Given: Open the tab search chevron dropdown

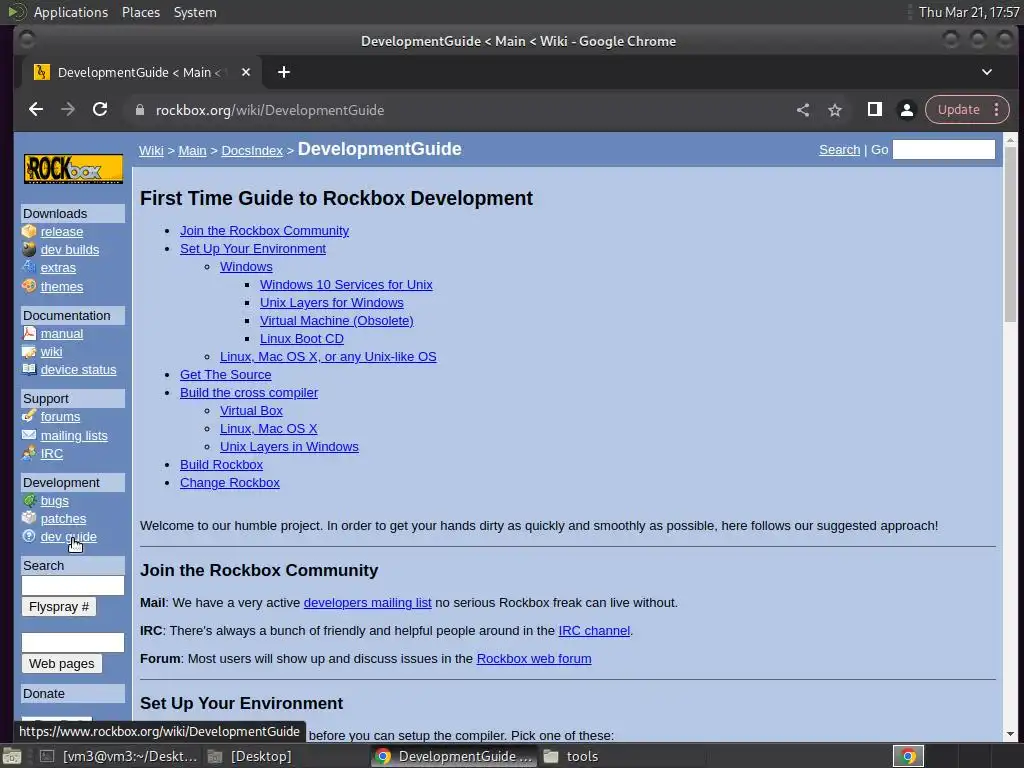Looking at the screenshot, I should pos(987,72).
